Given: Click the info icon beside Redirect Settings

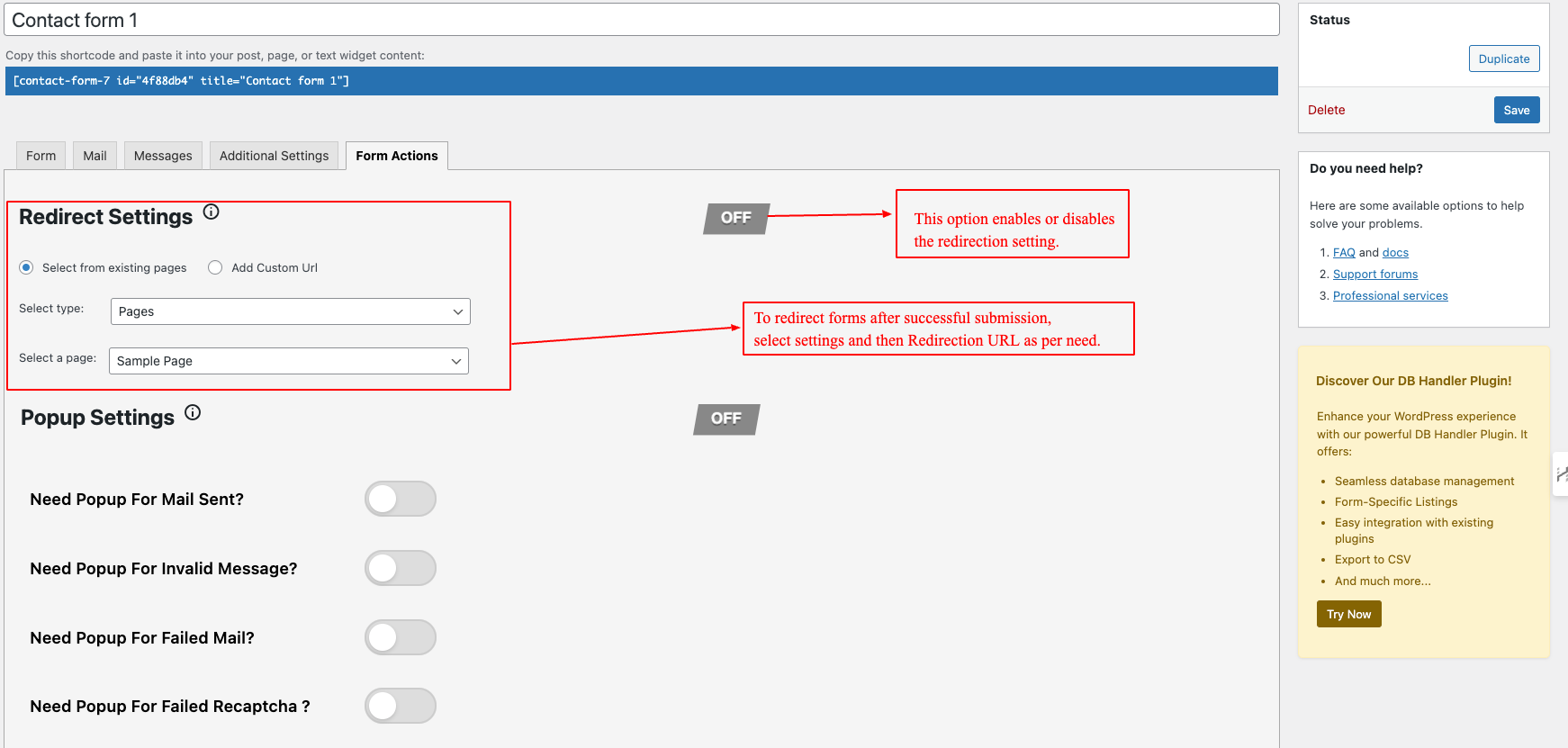Looking at the screenshot, I should [x=211, y=212].
